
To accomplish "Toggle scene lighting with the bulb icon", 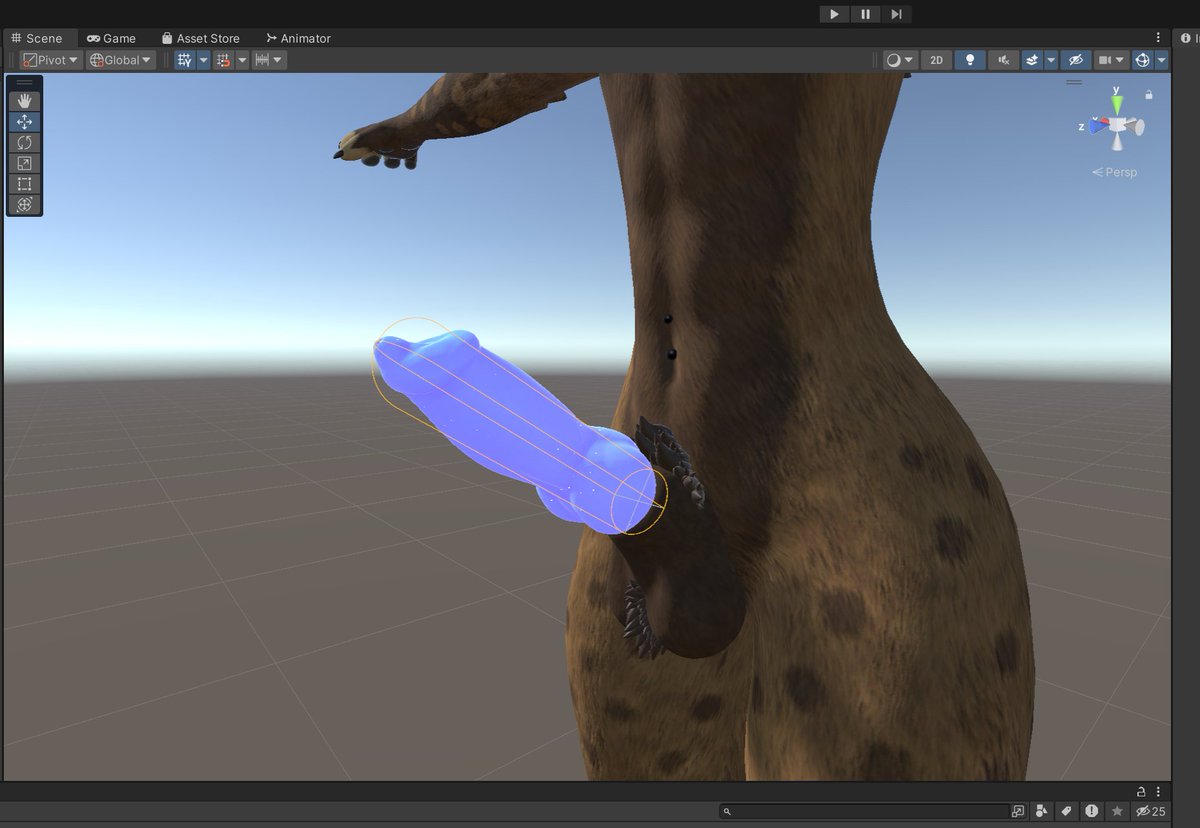I will point(968,60).
